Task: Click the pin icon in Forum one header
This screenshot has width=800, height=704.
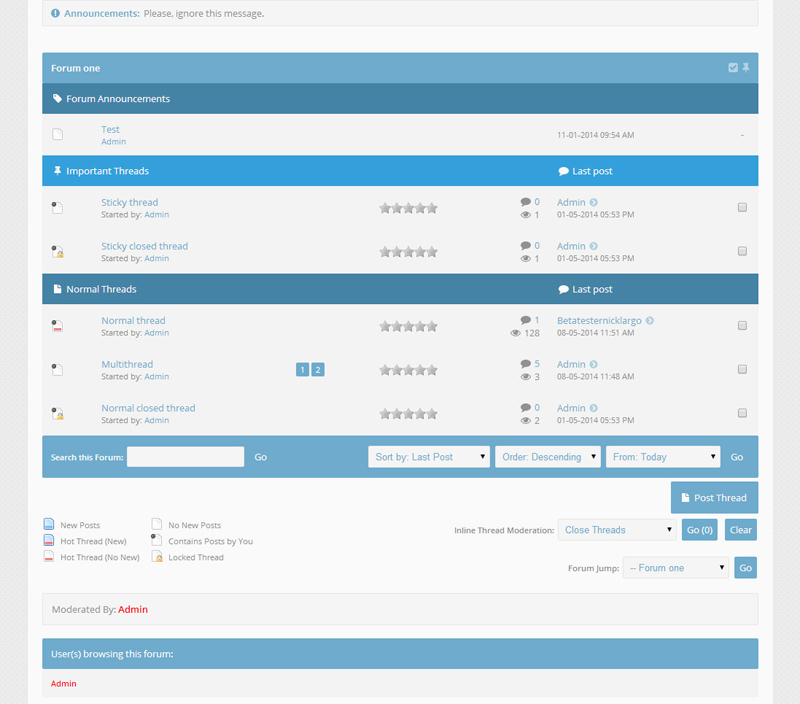Action: (746, 68)
